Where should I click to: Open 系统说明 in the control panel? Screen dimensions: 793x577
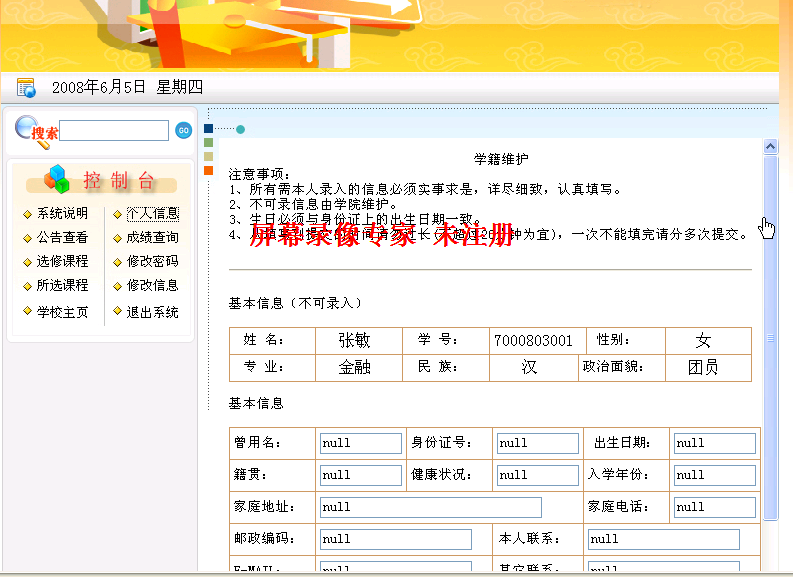tap(62, 214)
